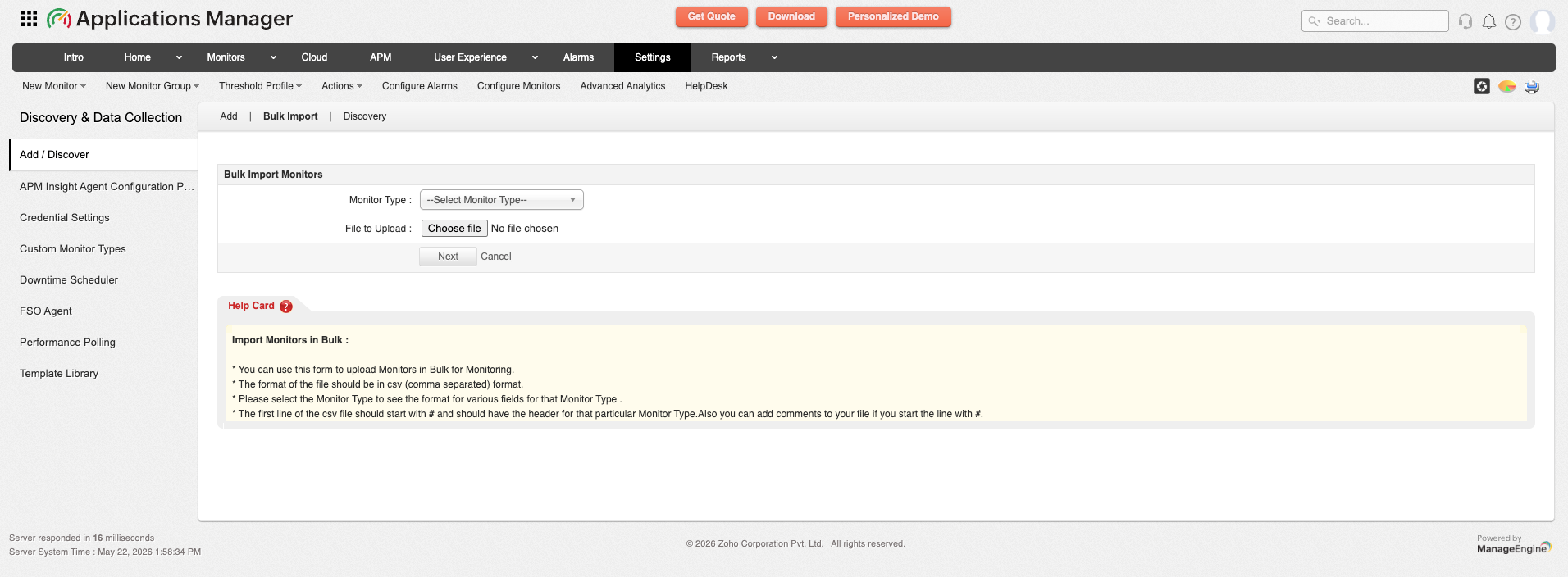Switch to the Add sub-tab
The height and width of the screenshot is (577, 1568).
229,116
